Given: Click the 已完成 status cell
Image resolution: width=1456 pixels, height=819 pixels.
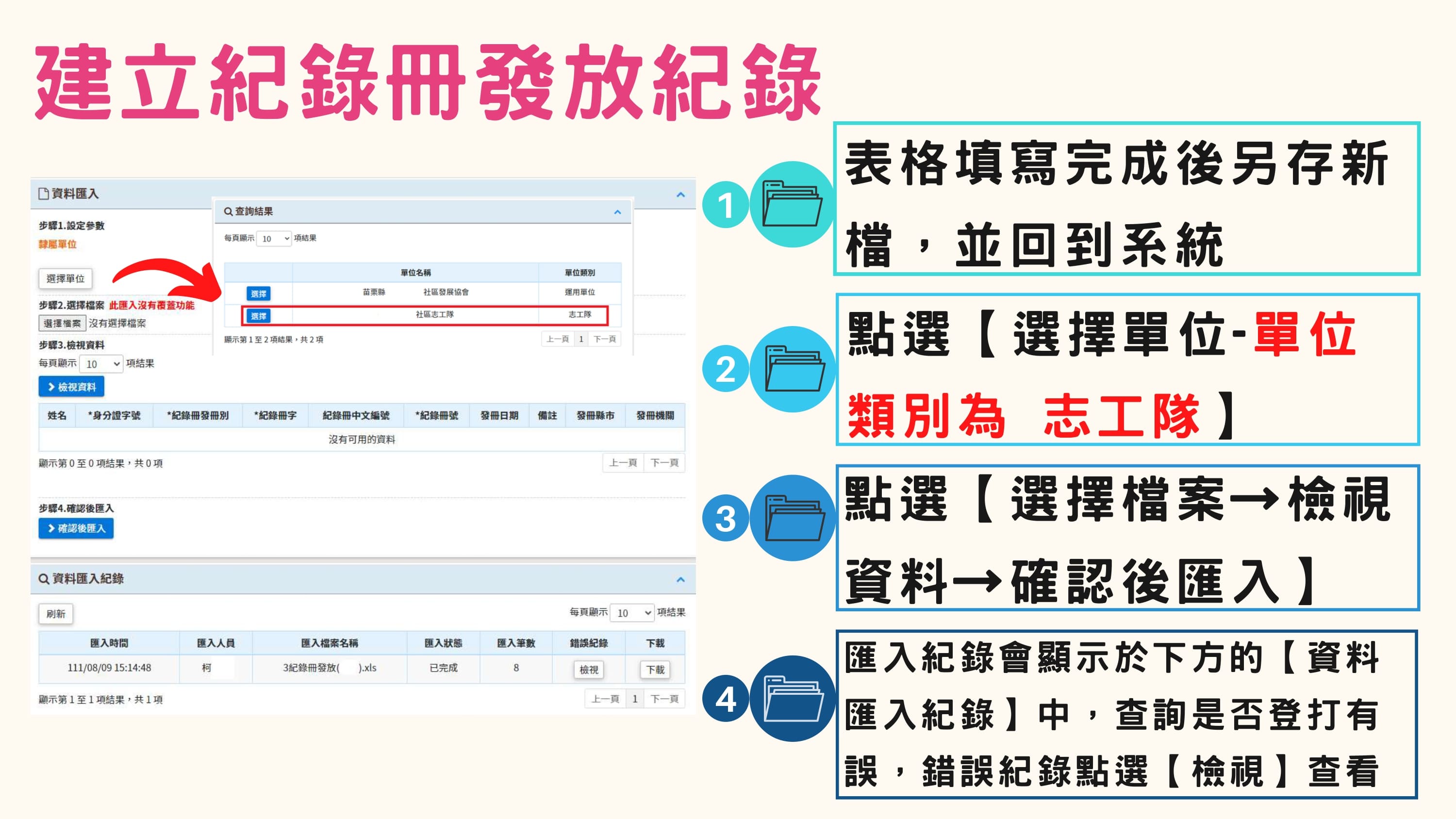Looking at the screenshot, I should click(x=443, y=668).
